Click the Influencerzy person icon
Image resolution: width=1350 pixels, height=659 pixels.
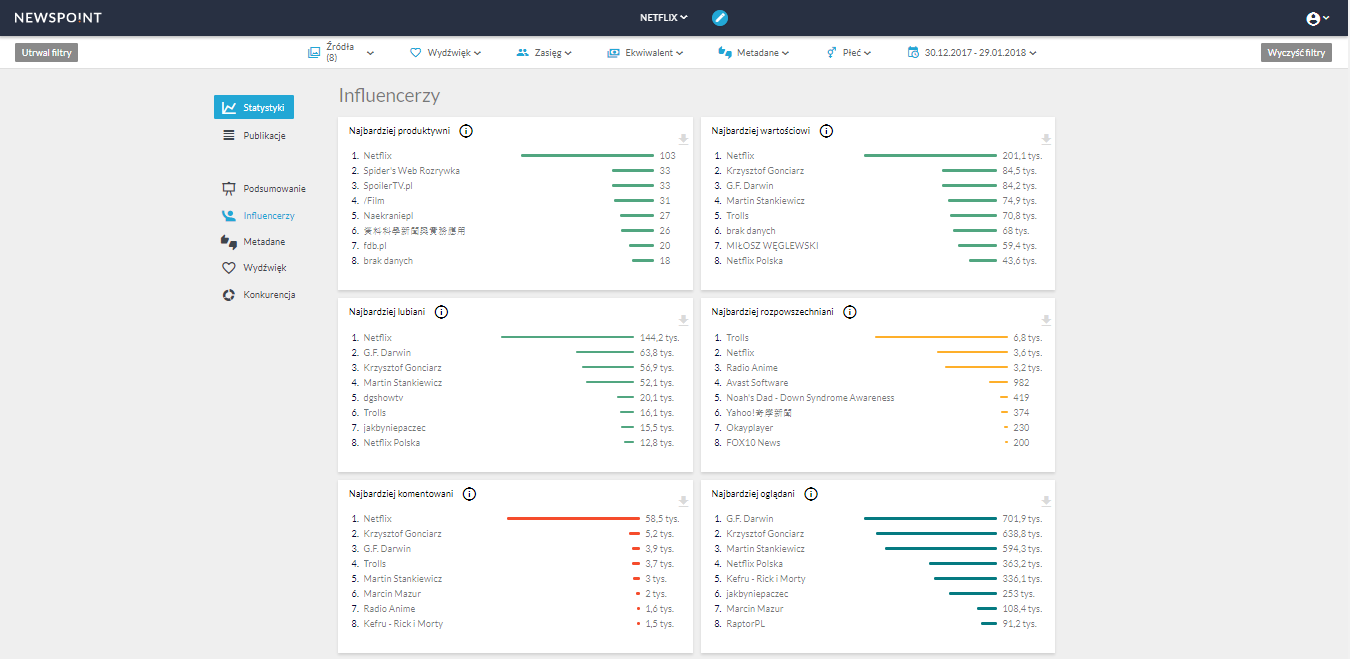pyautogui.click(x=229, y=215)
